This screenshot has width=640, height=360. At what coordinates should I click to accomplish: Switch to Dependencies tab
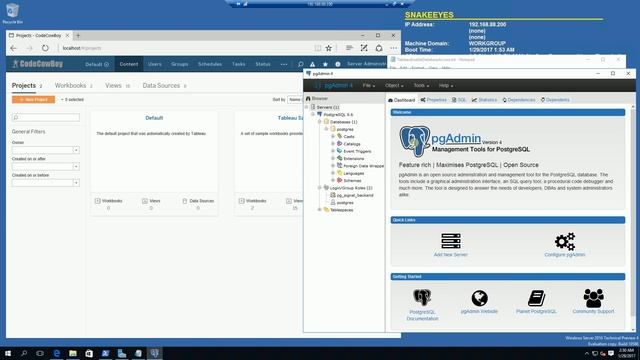click(519, 100)
